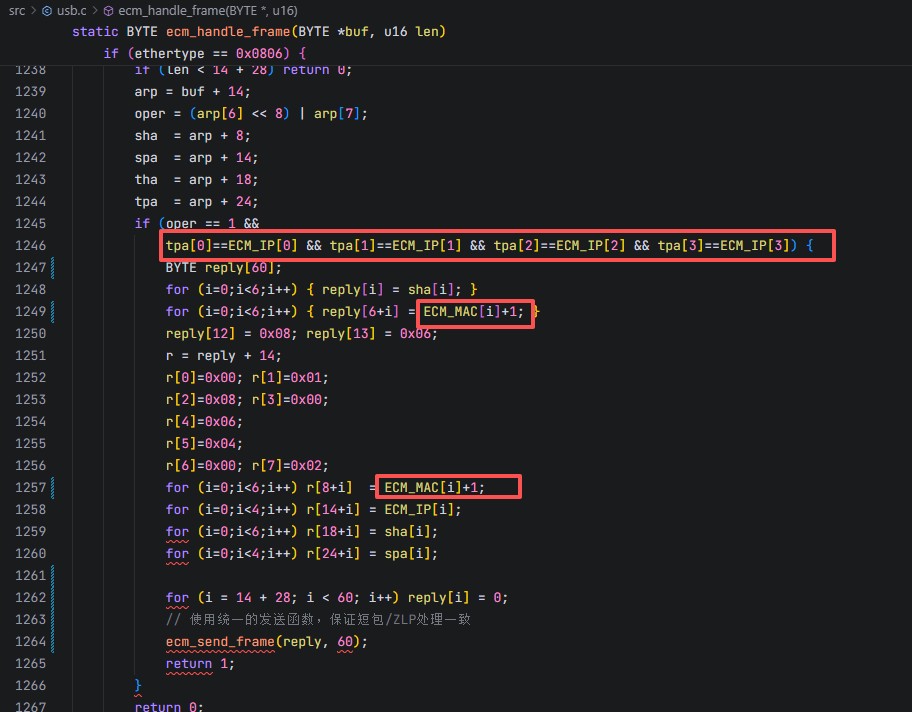
Task: Expand breadcrumb chevron after usb.c
Action: click(x=95, y=10)
